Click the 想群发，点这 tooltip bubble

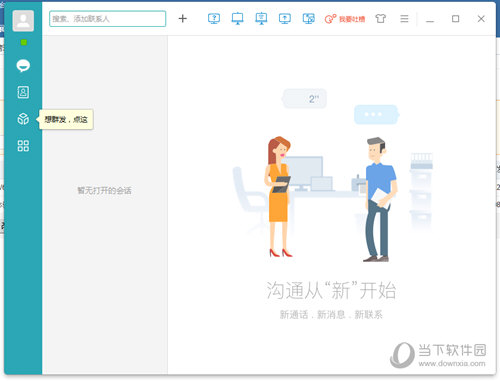tap(66, 119)
